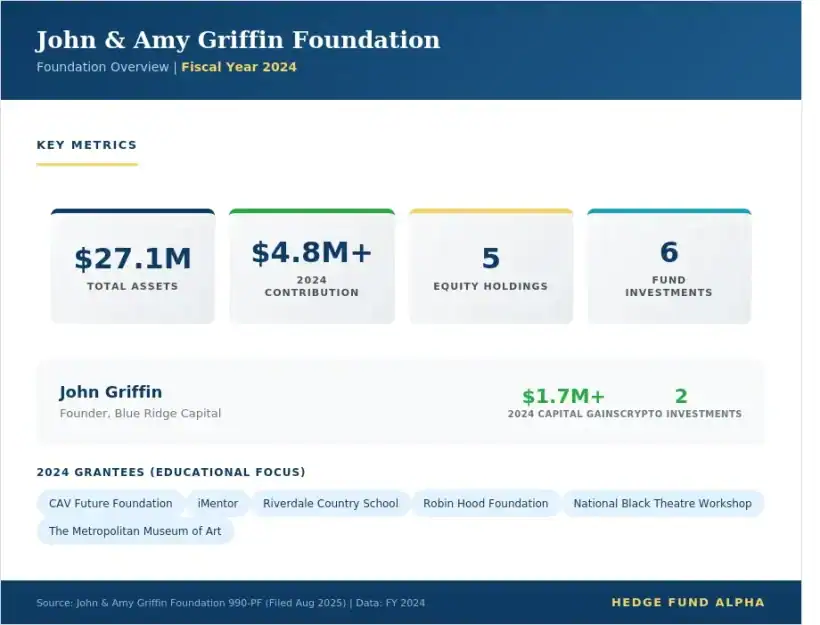820x625 pixels.
Task: Select the Fiscal Year 2024 label
Action: tap(239, 67)
